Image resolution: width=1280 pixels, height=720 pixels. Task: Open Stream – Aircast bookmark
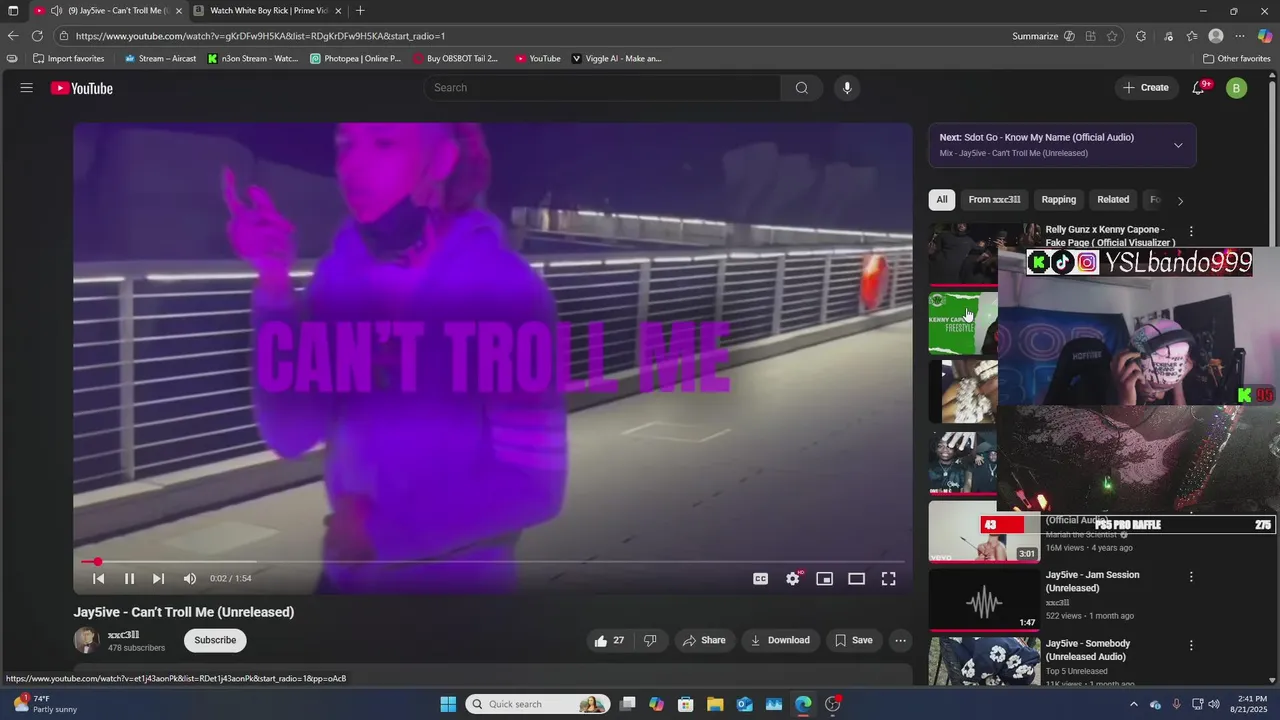coord(160,58)
